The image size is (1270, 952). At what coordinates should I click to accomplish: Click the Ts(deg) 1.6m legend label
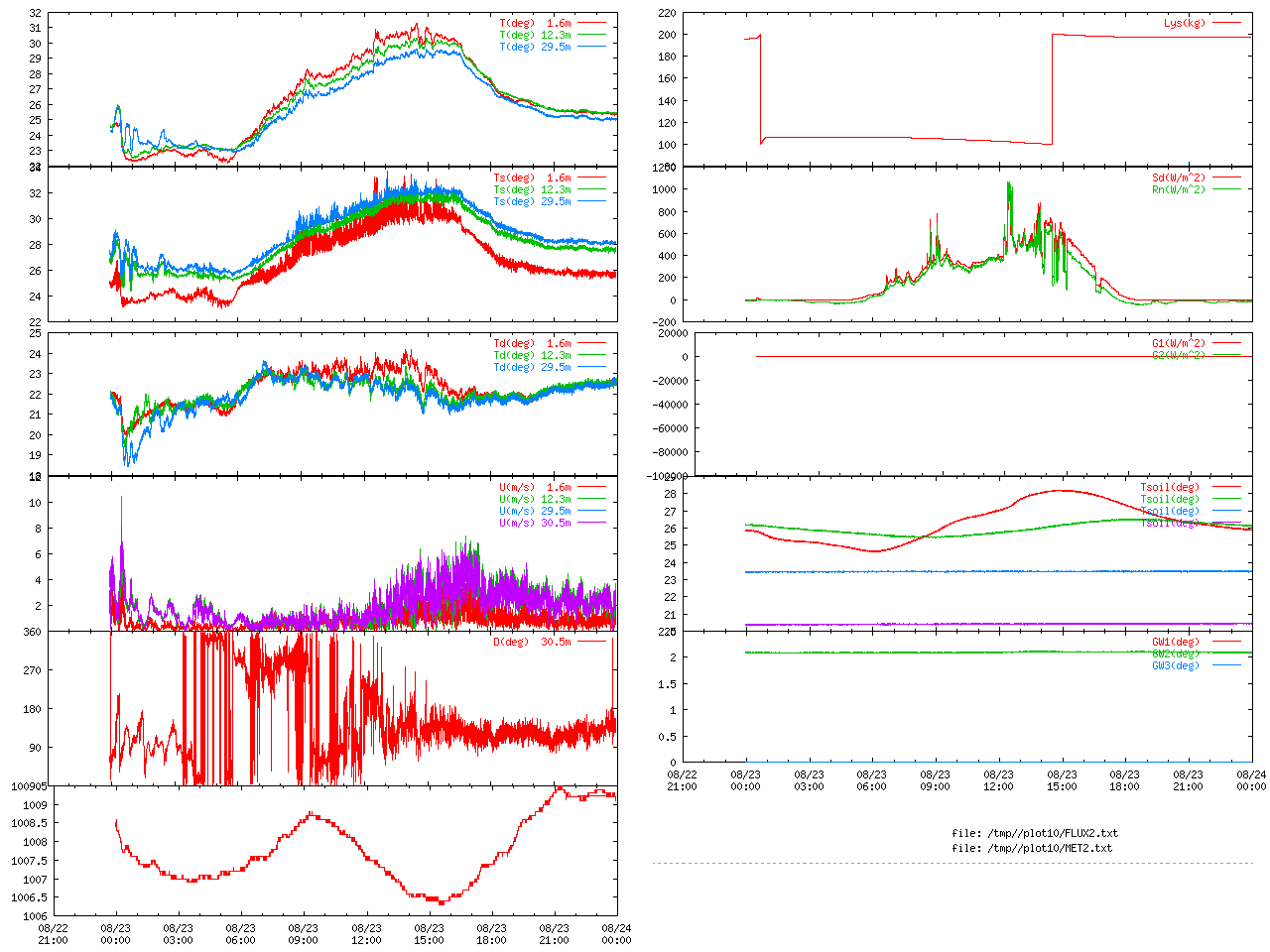pyautogui.click(x=533, y=178)
